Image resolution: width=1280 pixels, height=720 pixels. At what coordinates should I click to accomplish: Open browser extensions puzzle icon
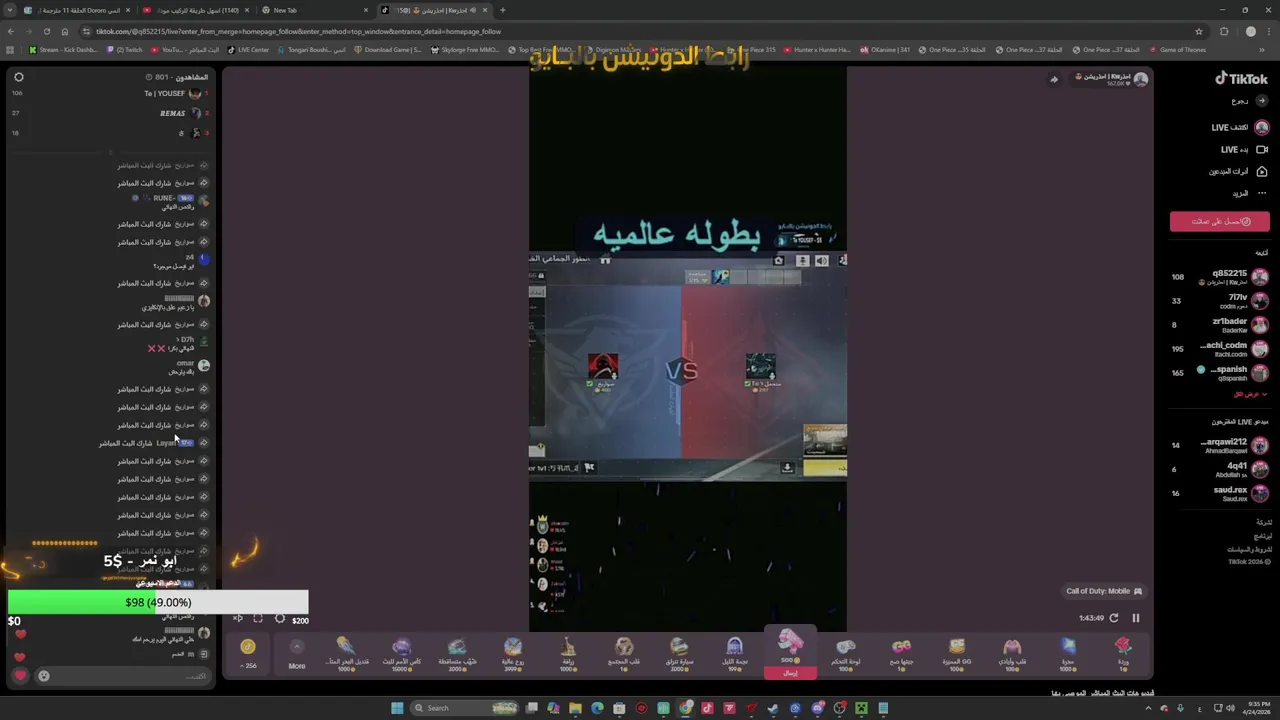1224,31
